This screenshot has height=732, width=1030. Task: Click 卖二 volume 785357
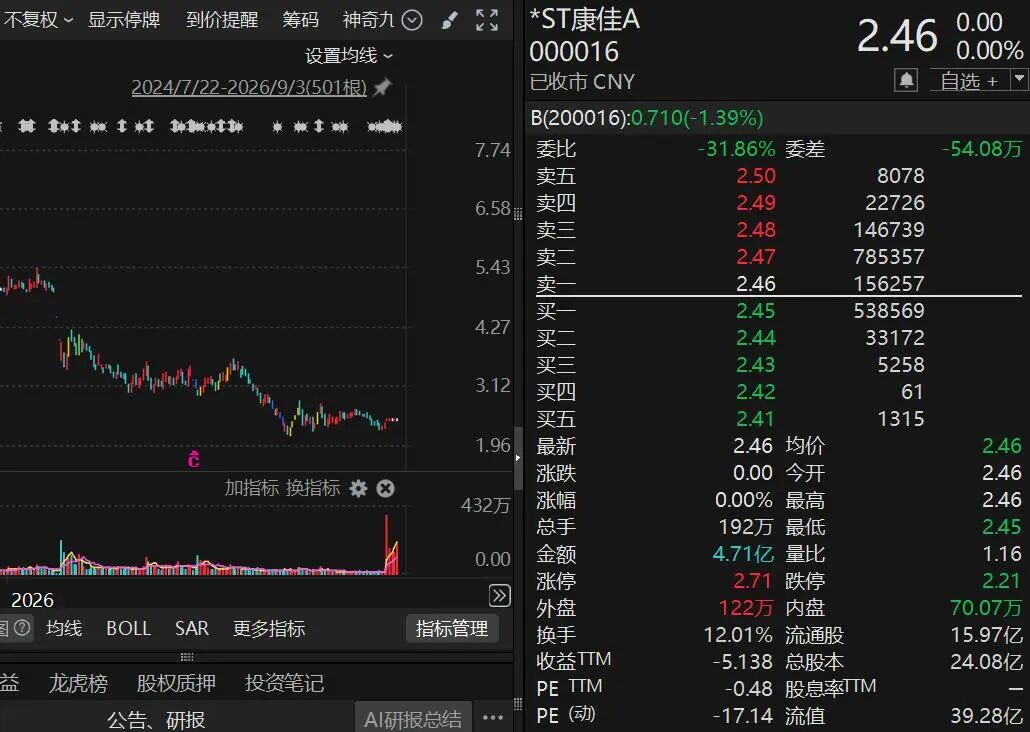pos(889,256)
